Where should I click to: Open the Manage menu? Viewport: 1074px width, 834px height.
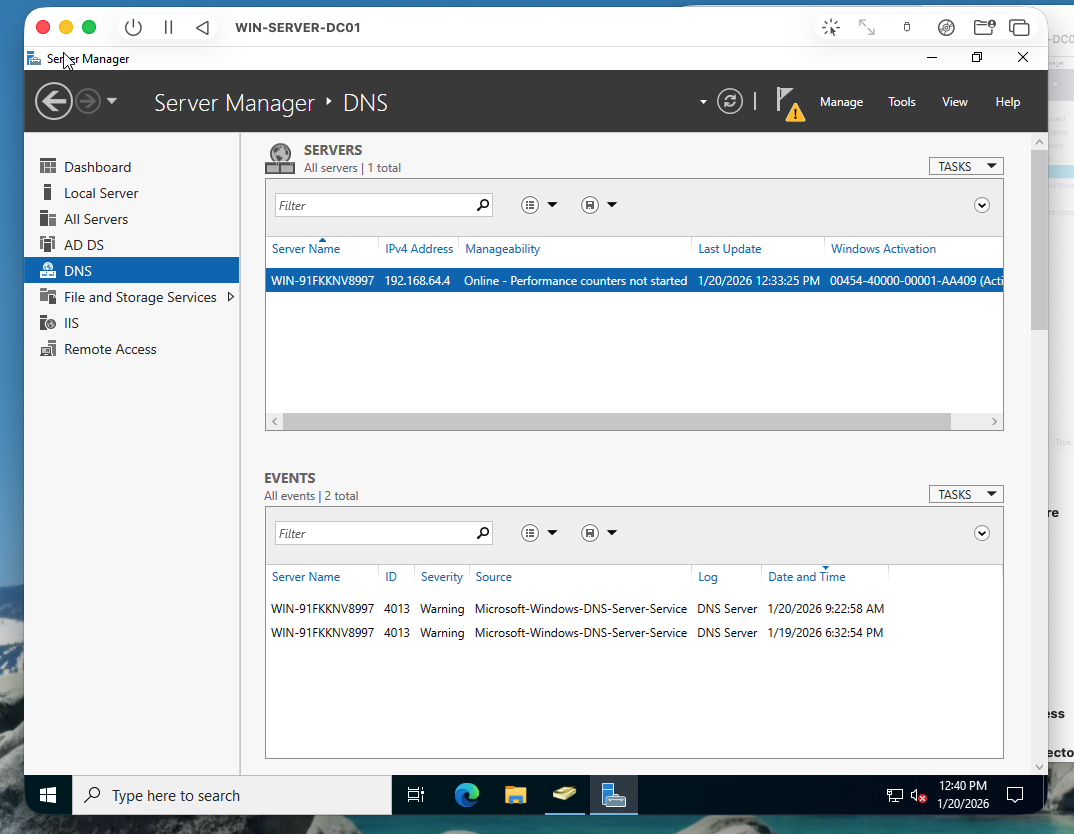[x=841, y=101]
